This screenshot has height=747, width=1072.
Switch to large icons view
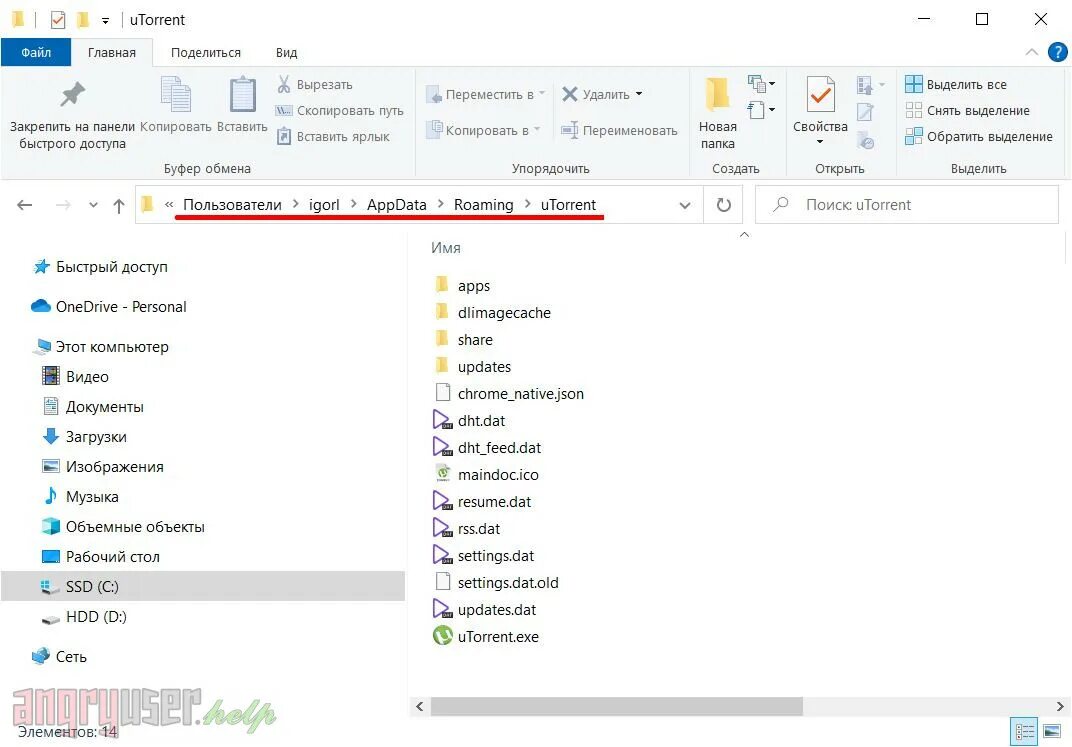point(1052,732)
